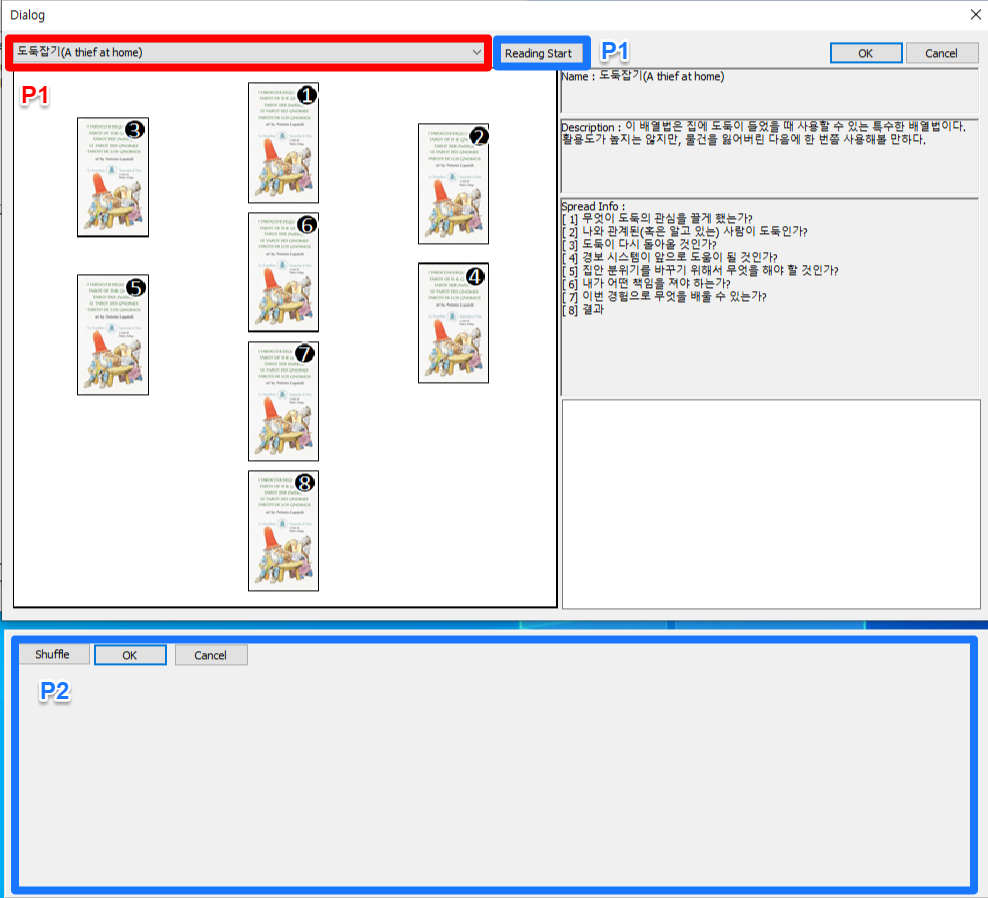Click Cancel in the top dialog

[941, 54]
